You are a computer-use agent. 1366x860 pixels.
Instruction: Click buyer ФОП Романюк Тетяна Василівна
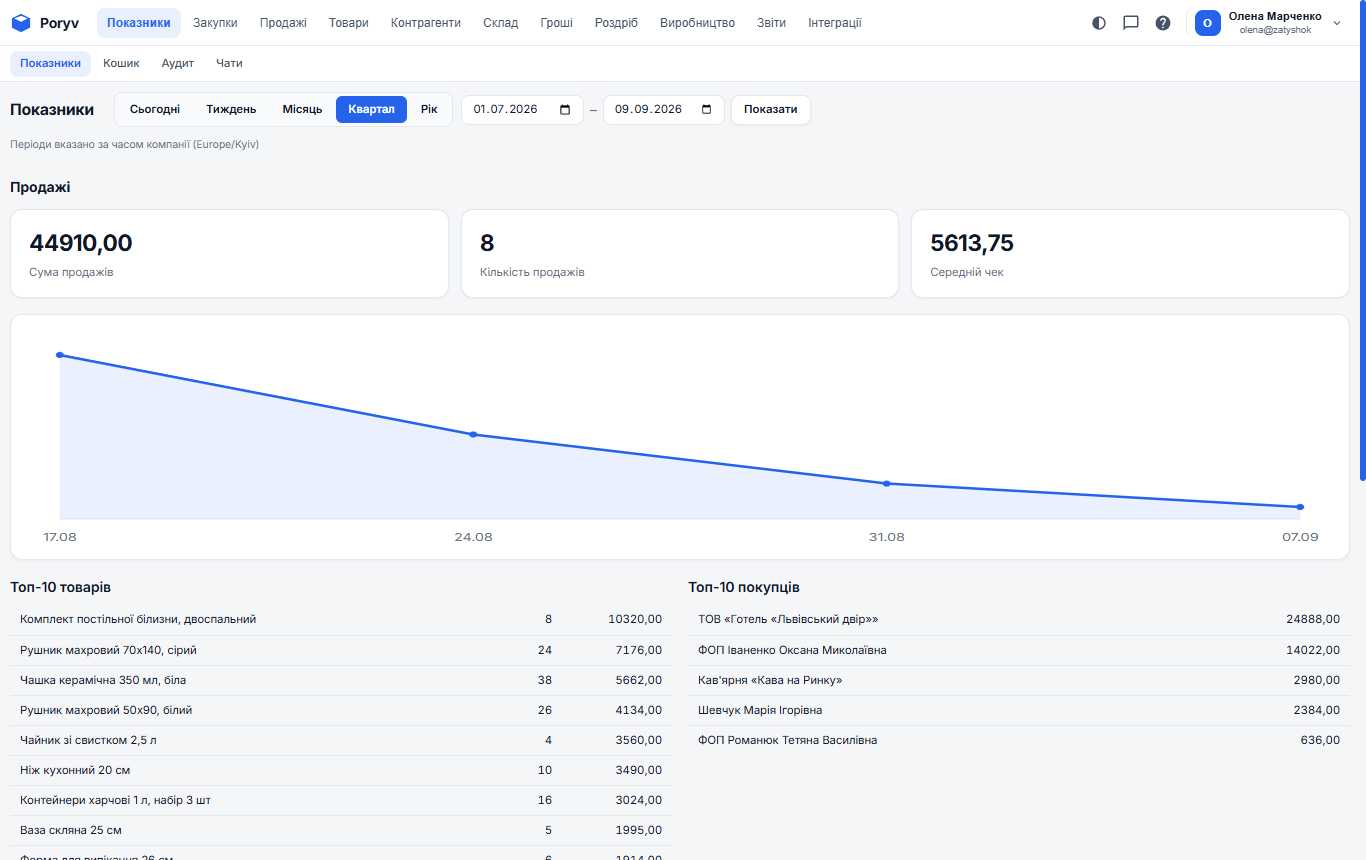click(1019, 740)
